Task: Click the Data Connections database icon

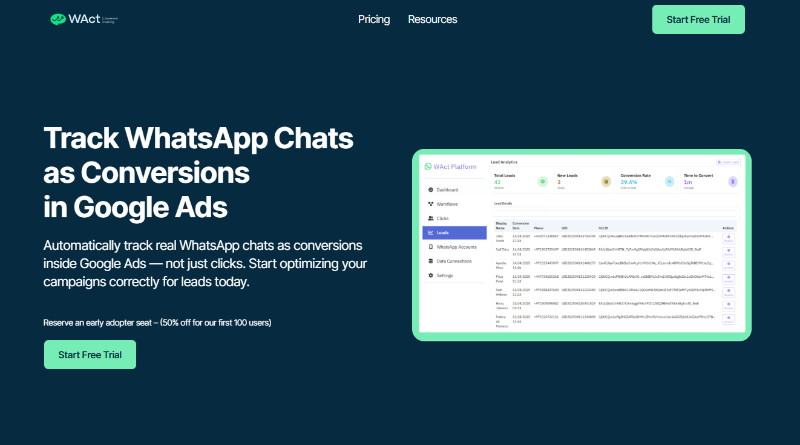Action: tap(430, 260)
